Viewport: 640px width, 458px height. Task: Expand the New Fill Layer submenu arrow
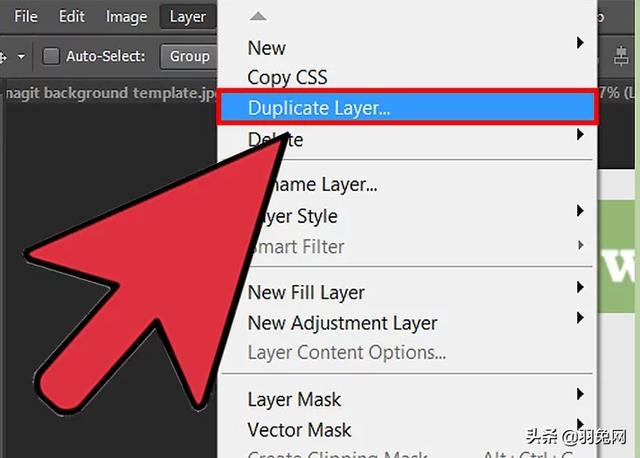click(580, 287)
